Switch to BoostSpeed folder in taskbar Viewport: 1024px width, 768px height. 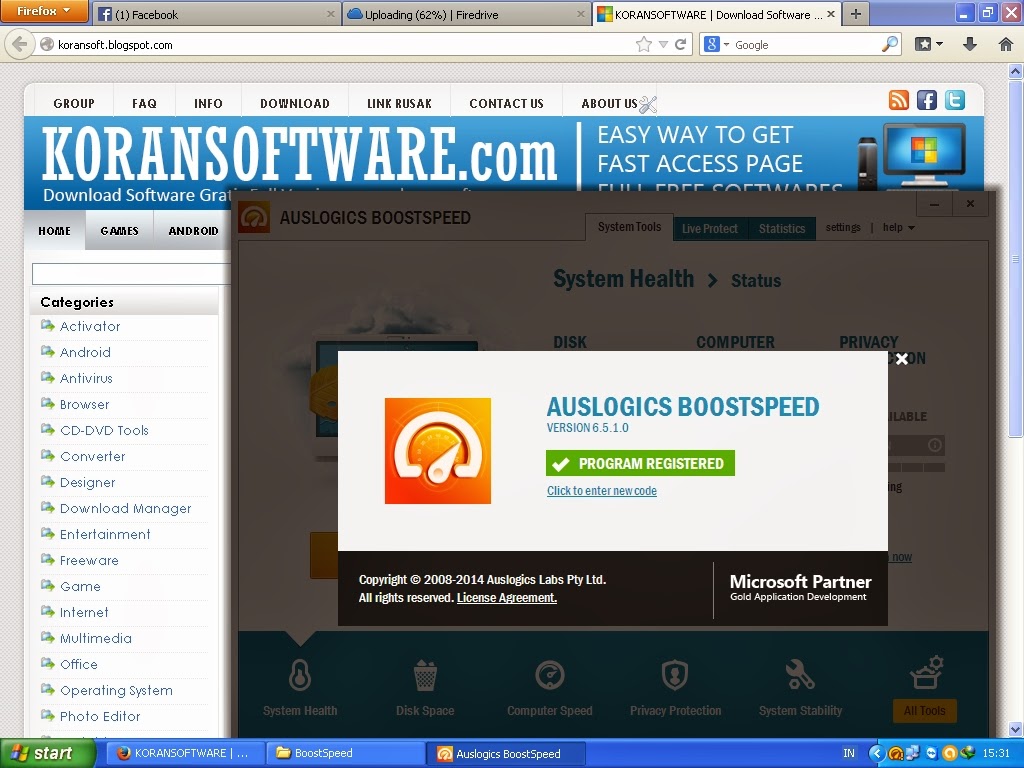click(344, 753)
